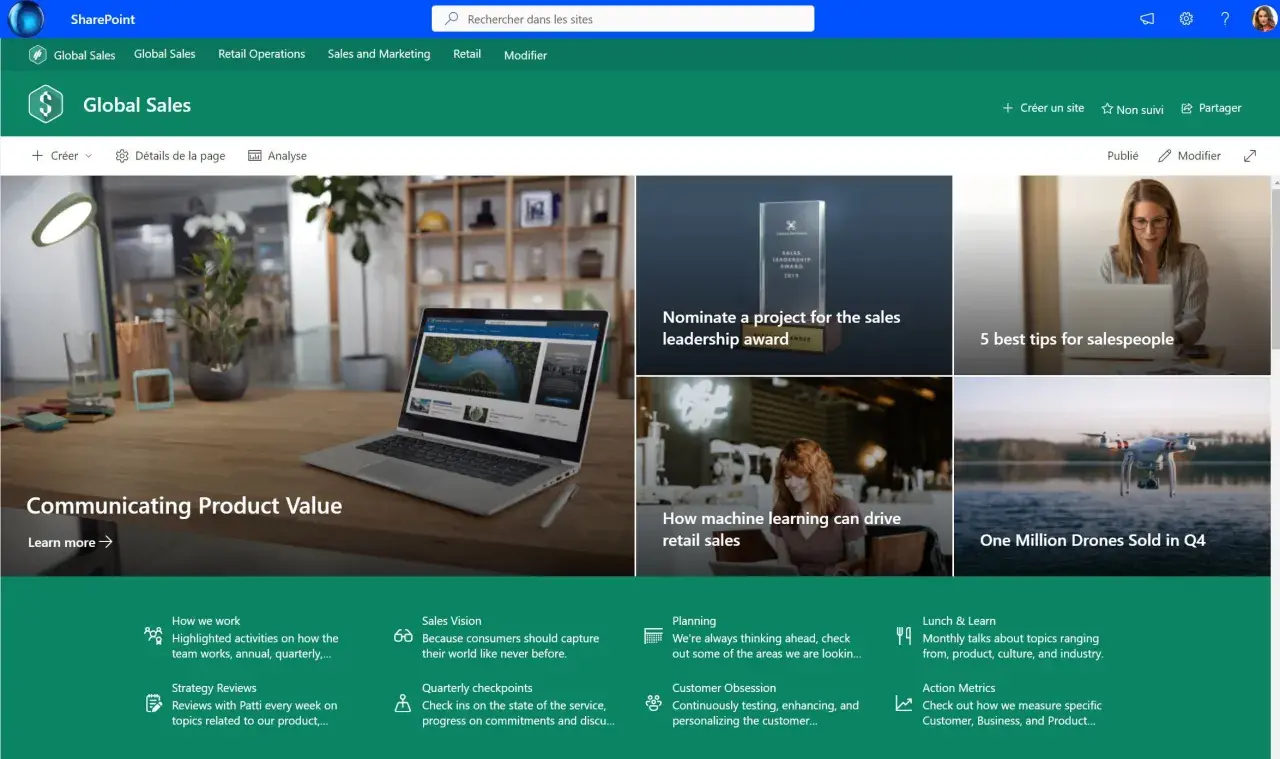The height and width of the screenshot is (759, 1280).
Task: Expand page to full screen arrow icon
Action: click(x=1250, y=156)
